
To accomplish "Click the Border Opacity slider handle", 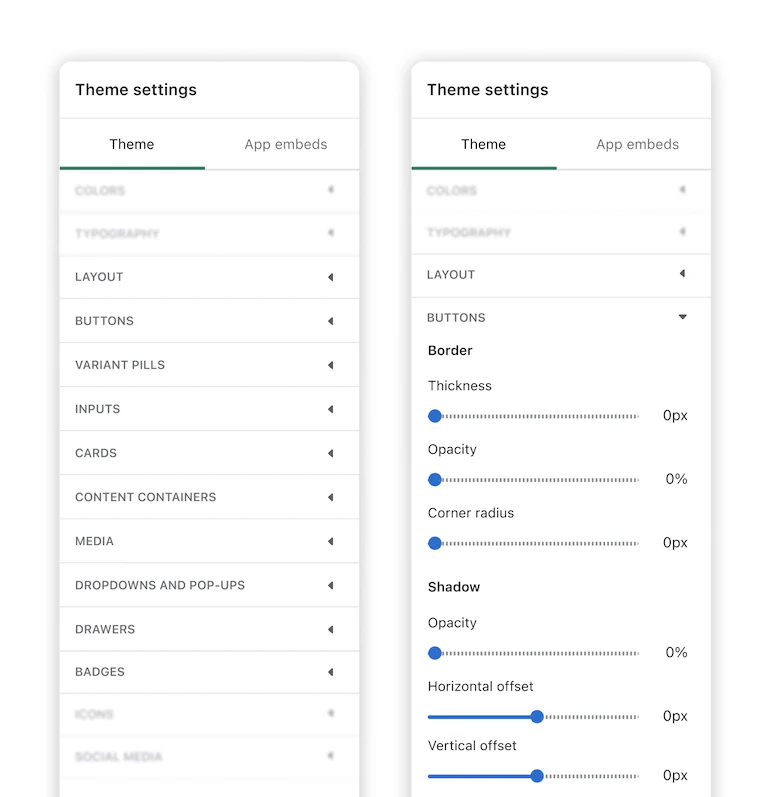I will pyautogui.click(x=435, y=480).
